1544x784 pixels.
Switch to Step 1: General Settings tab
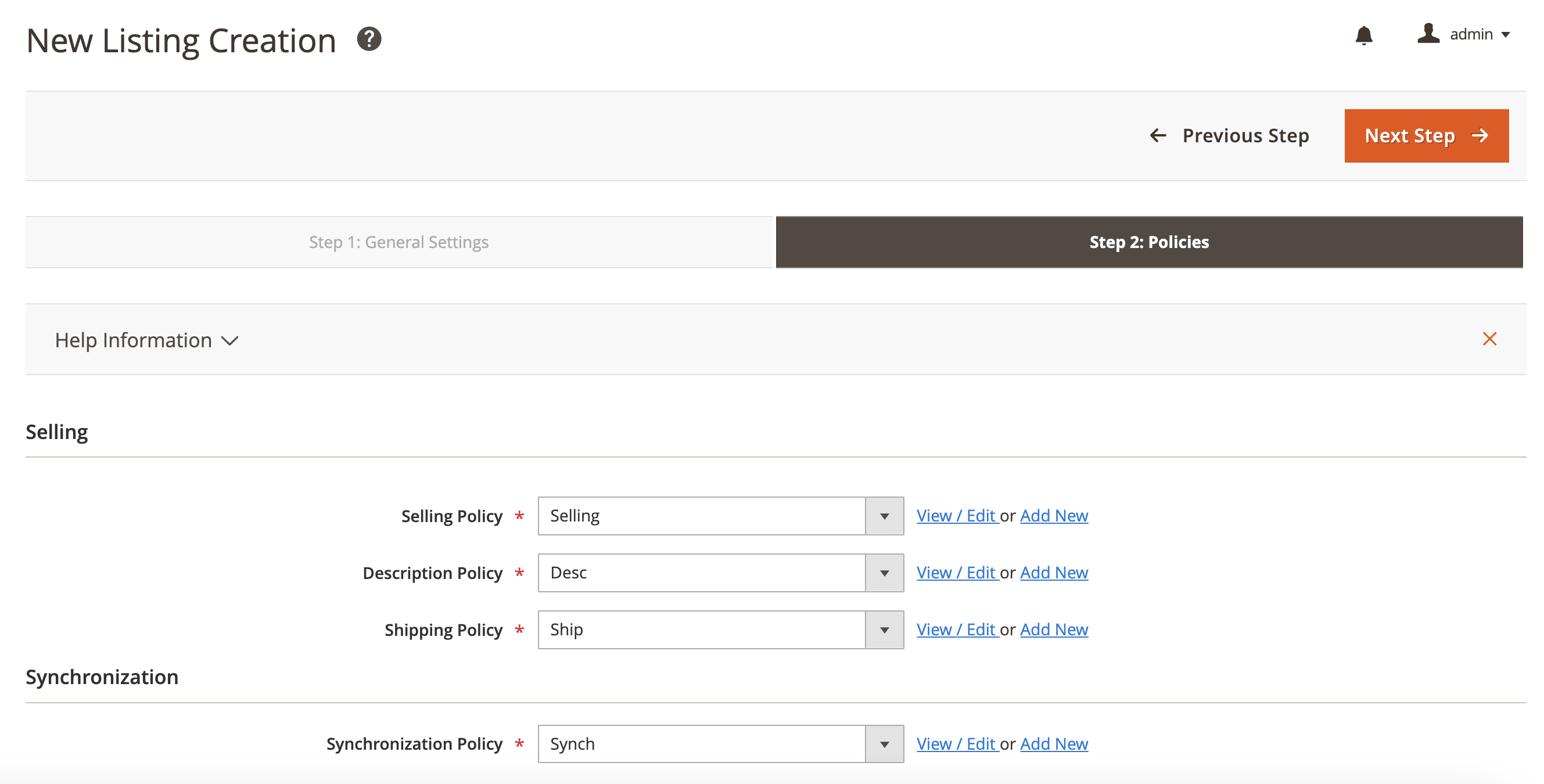pos(399,242)
